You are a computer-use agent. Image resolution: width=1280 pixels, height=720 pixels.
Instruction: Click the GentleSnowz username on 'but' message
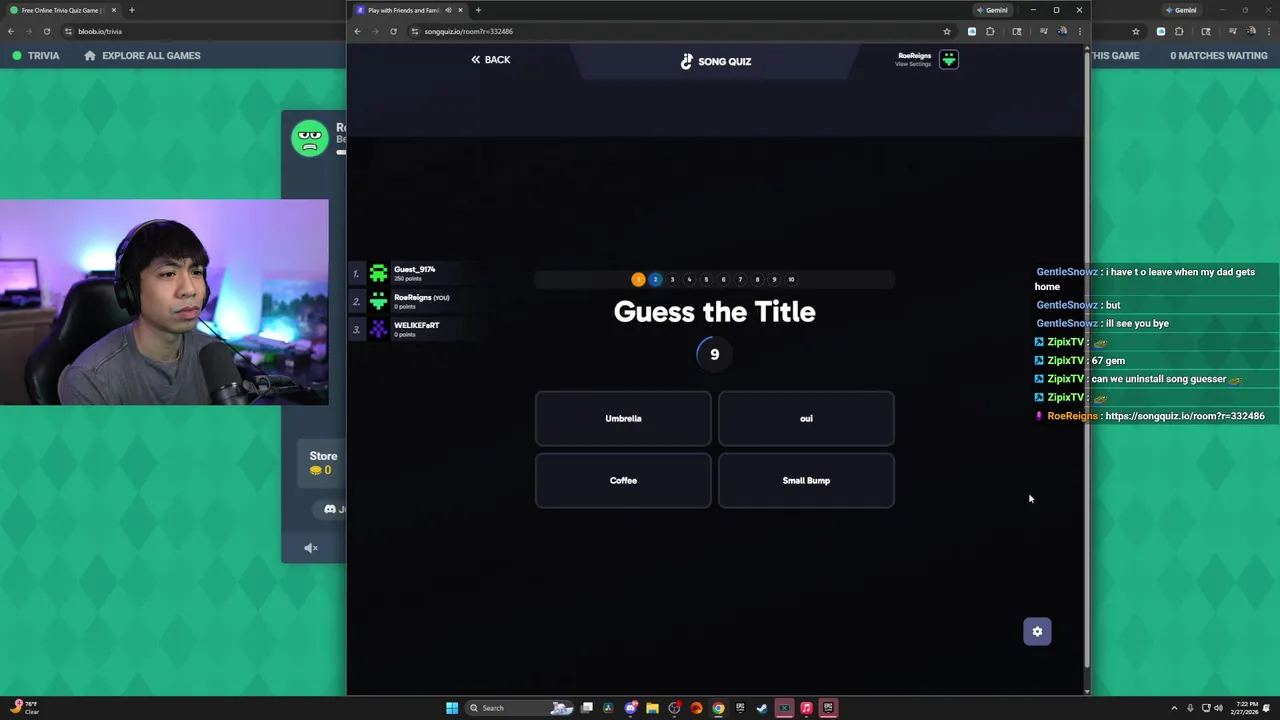pos(1067,305)
